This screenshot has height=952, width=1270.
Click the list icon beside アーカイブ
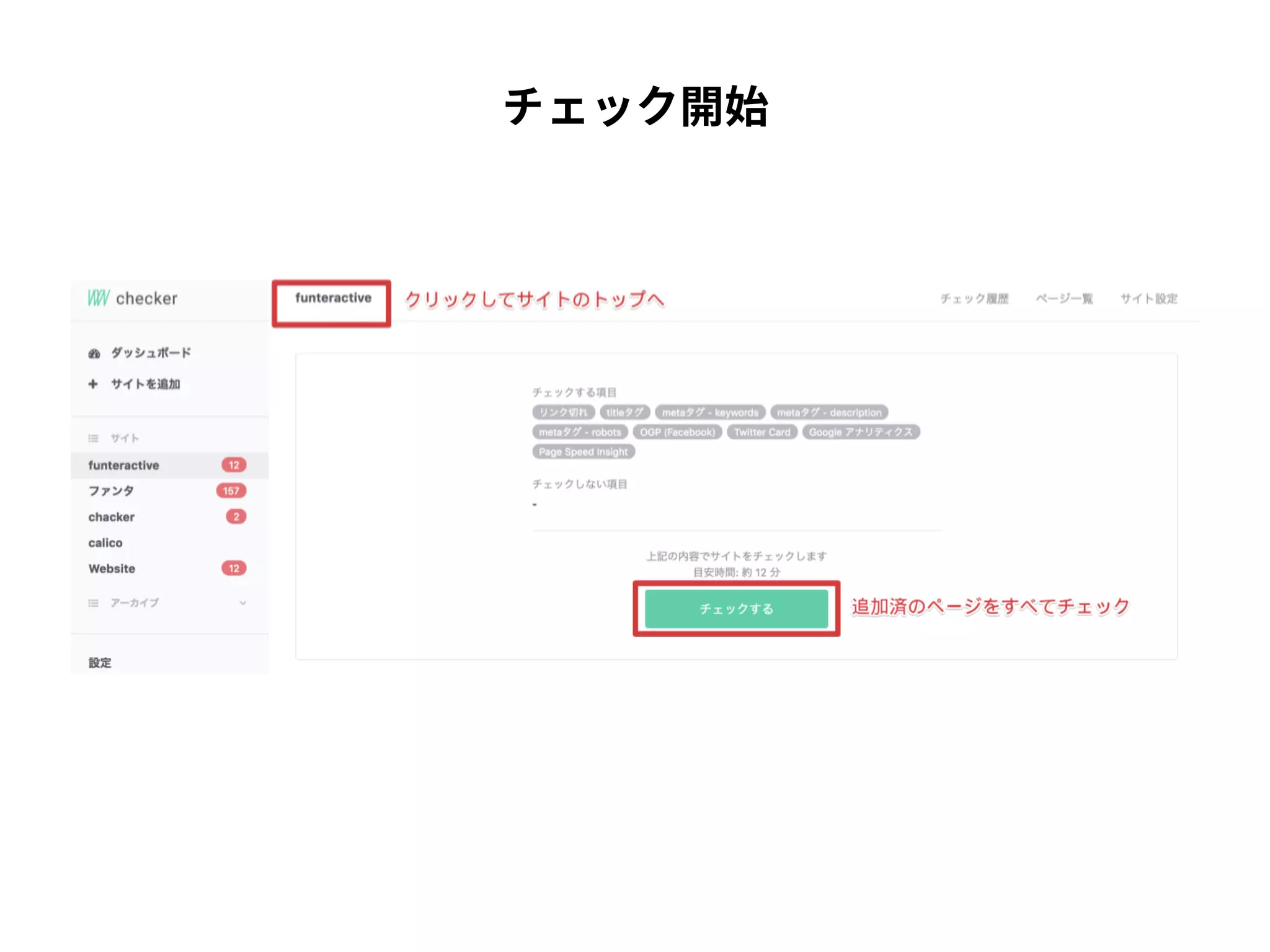[93, 603]
